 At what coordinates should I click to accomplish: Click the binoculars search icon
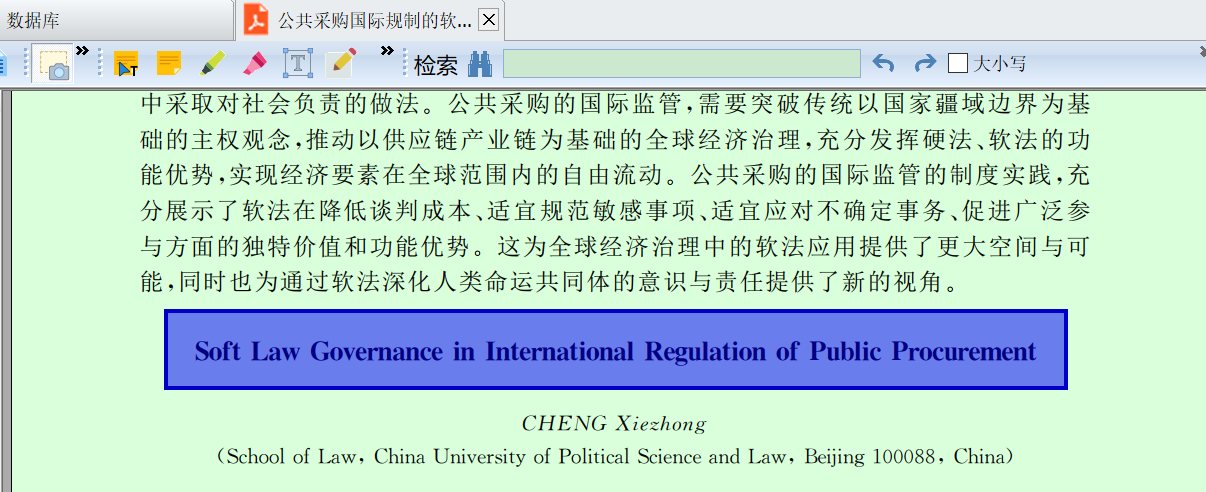480,64
